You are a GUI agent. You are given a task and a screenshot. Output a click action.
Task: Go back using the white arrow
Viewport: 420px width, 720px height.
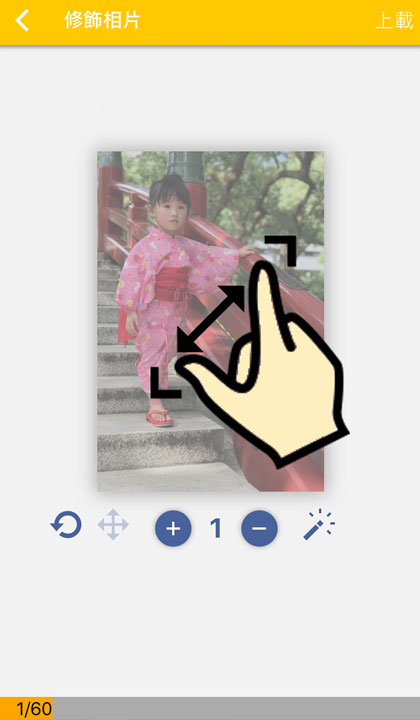pyautogui.click(x=22, y=21)
